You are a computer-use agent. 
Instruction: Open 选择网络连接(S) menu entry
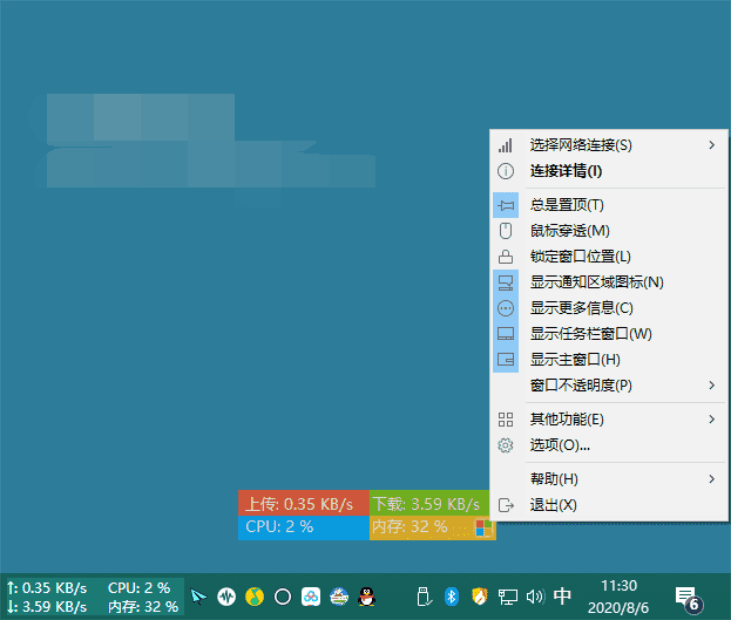(609, 145)
